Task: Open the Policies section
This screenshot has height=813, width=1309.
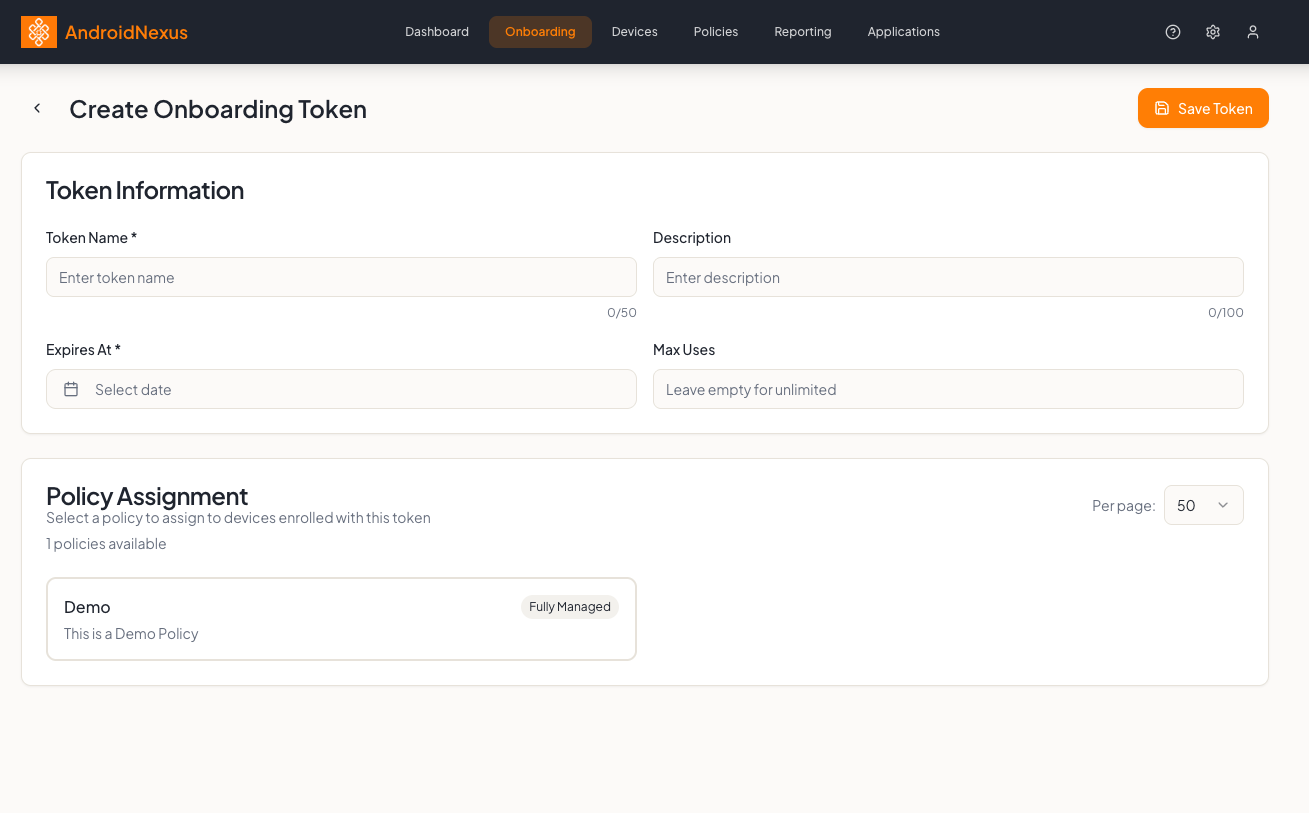Action: point(715,31)
